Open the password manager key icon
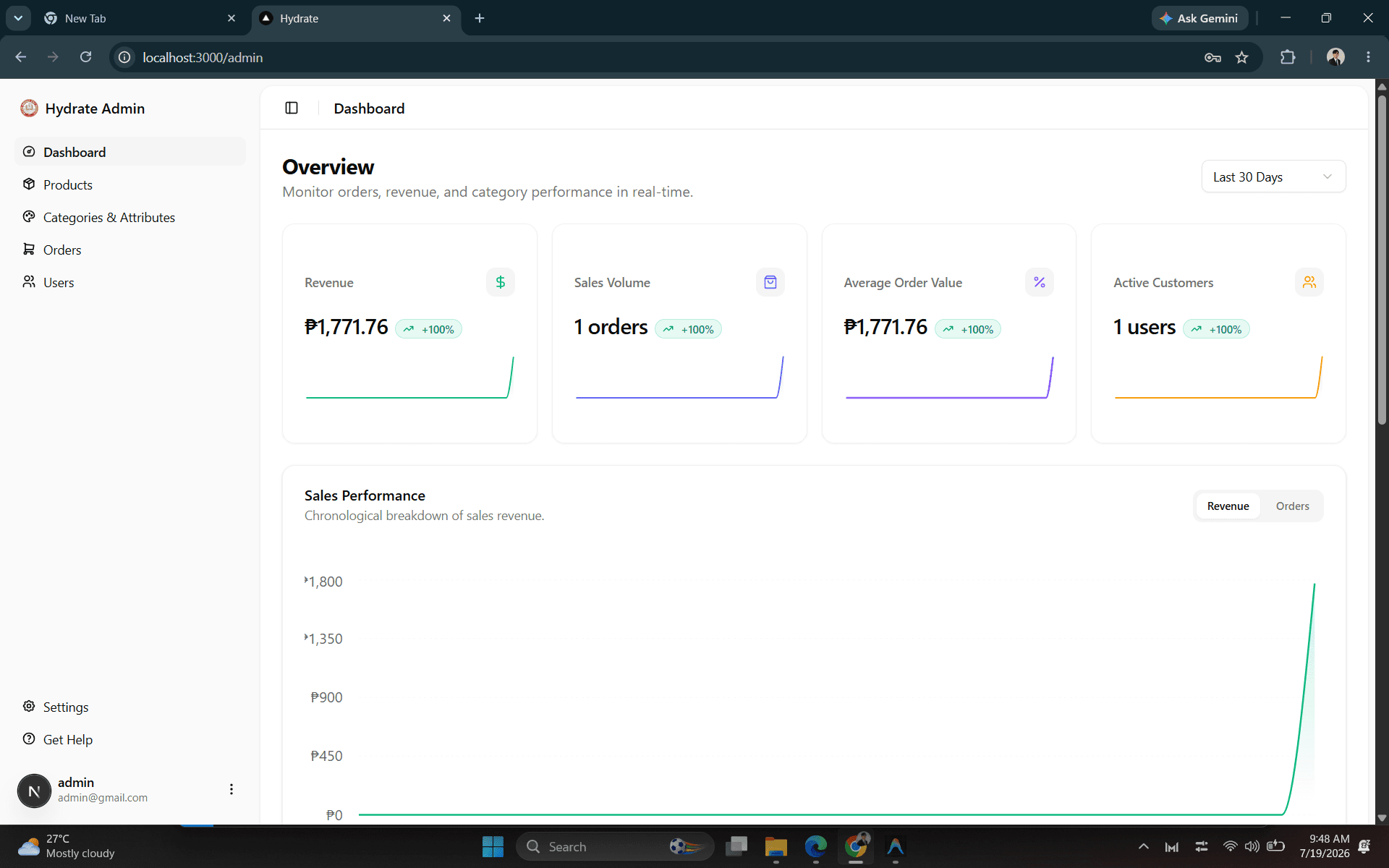The height and width of the screenshot is (868, 1389). (x=1213, y=57)
